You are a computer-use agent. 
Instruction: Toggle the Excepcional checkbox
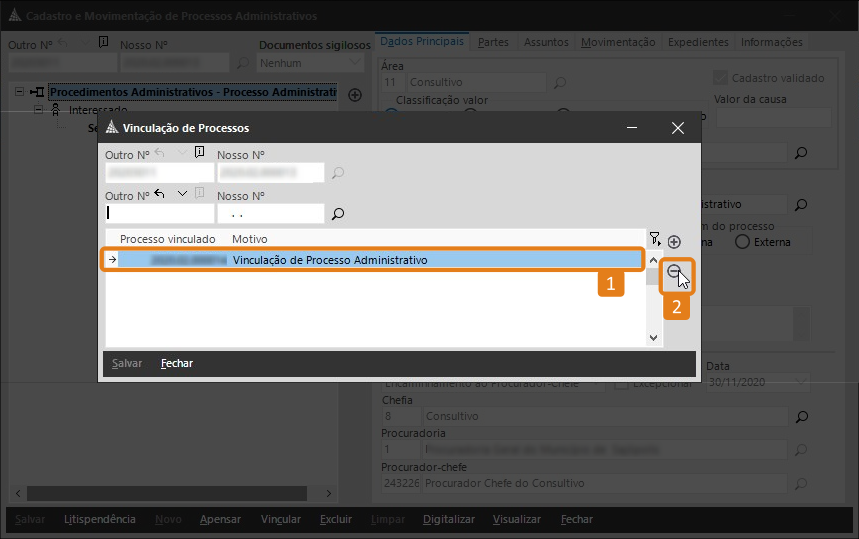(621, 383)
